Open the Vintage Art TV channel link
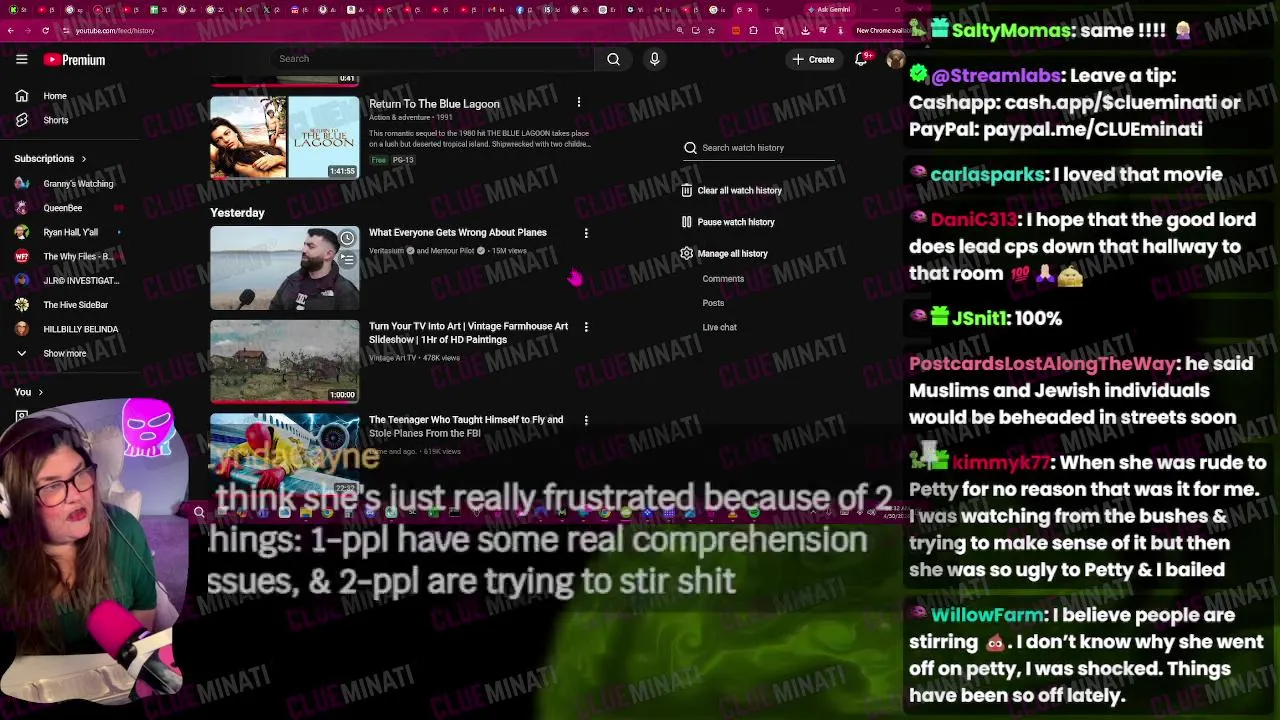1280x720 pixels. 392,358
